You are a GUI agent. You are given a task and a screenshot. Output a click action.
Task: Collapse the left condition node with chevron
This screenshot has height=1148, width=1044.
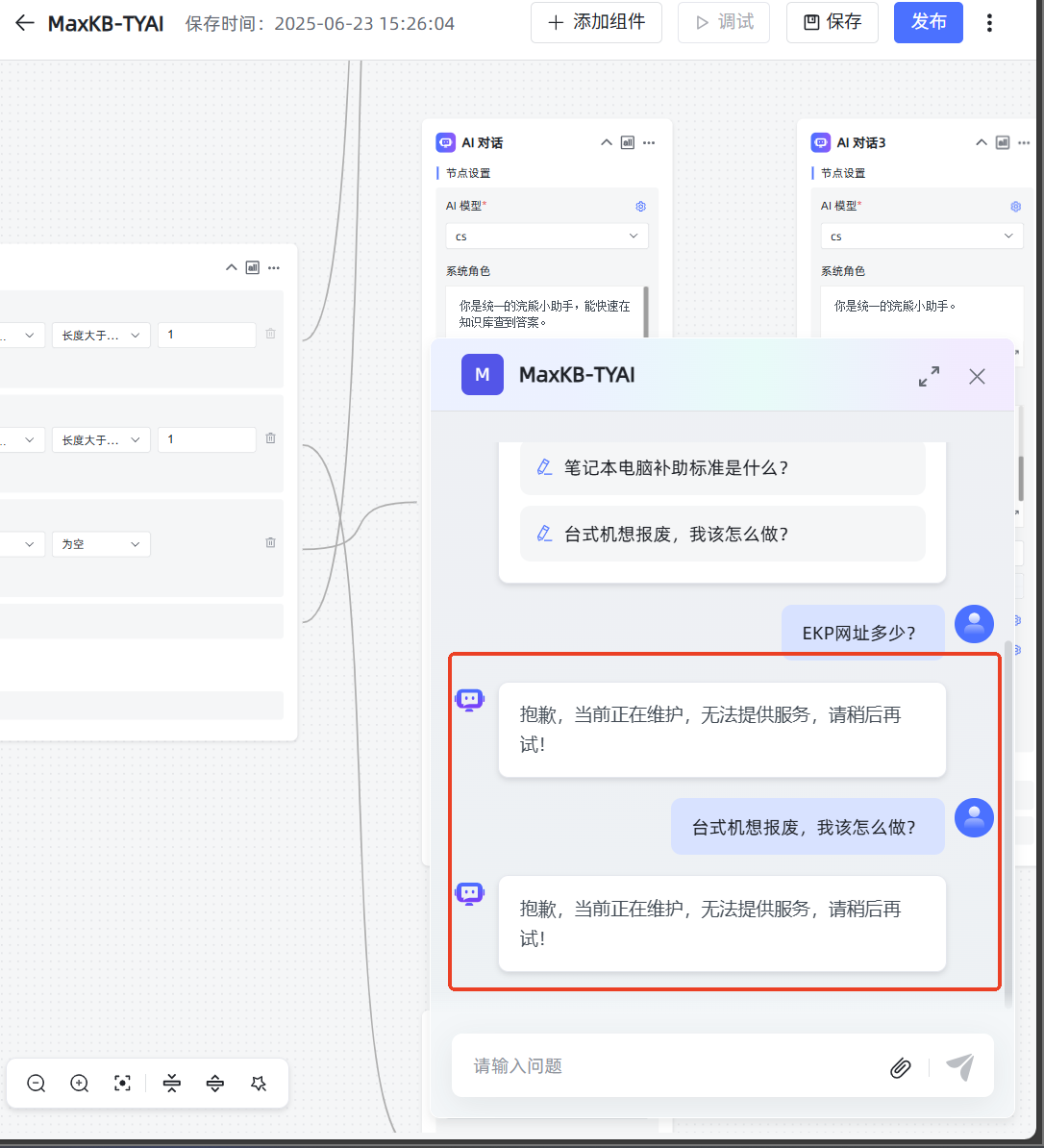tap(232, 268)
